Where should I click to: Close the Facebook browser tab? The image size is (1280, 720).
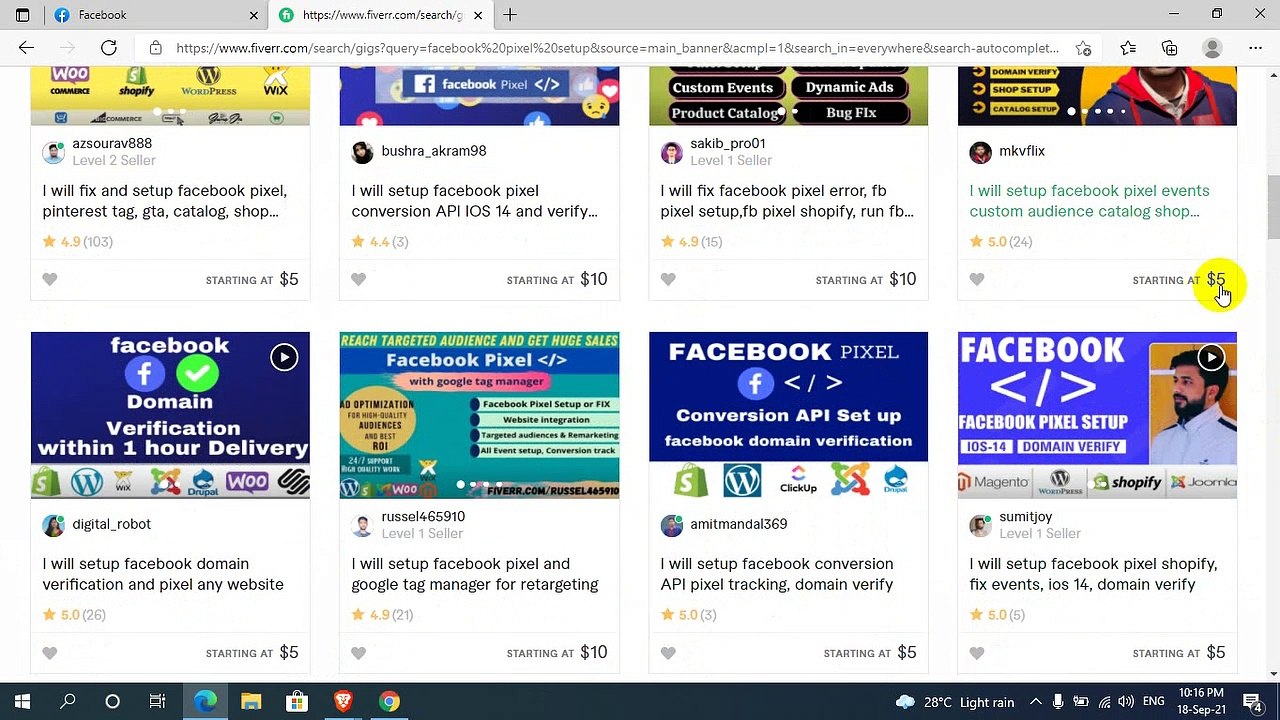(253, 15)
